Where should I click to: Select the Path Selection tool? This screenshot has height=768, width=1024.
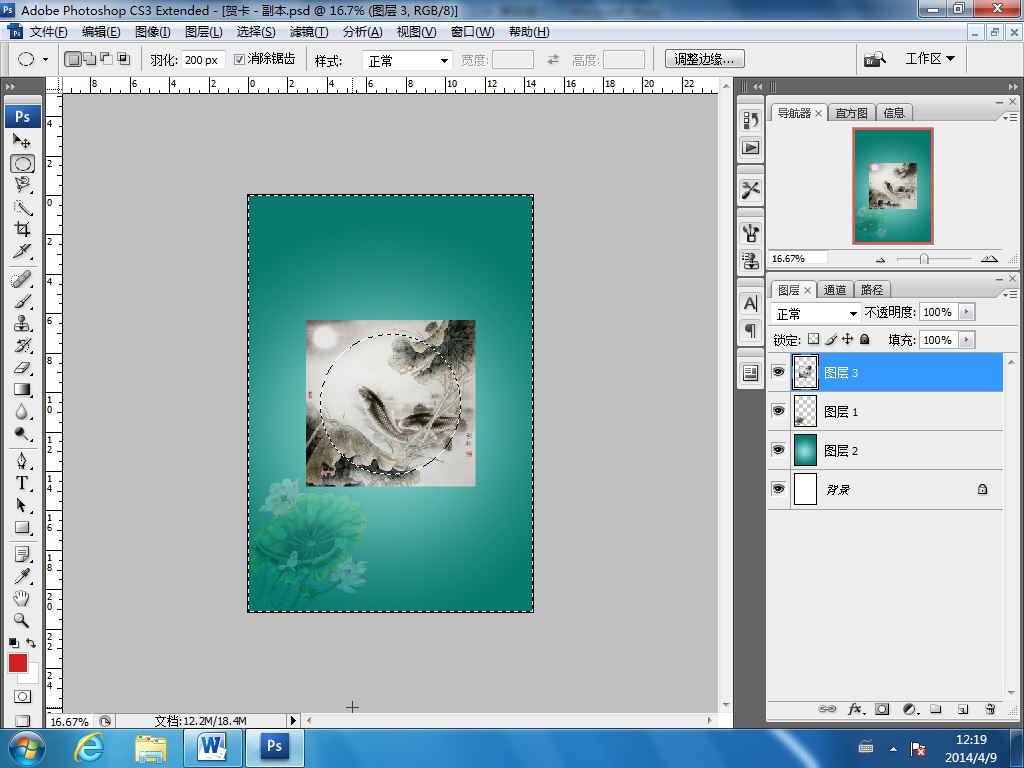22,505
